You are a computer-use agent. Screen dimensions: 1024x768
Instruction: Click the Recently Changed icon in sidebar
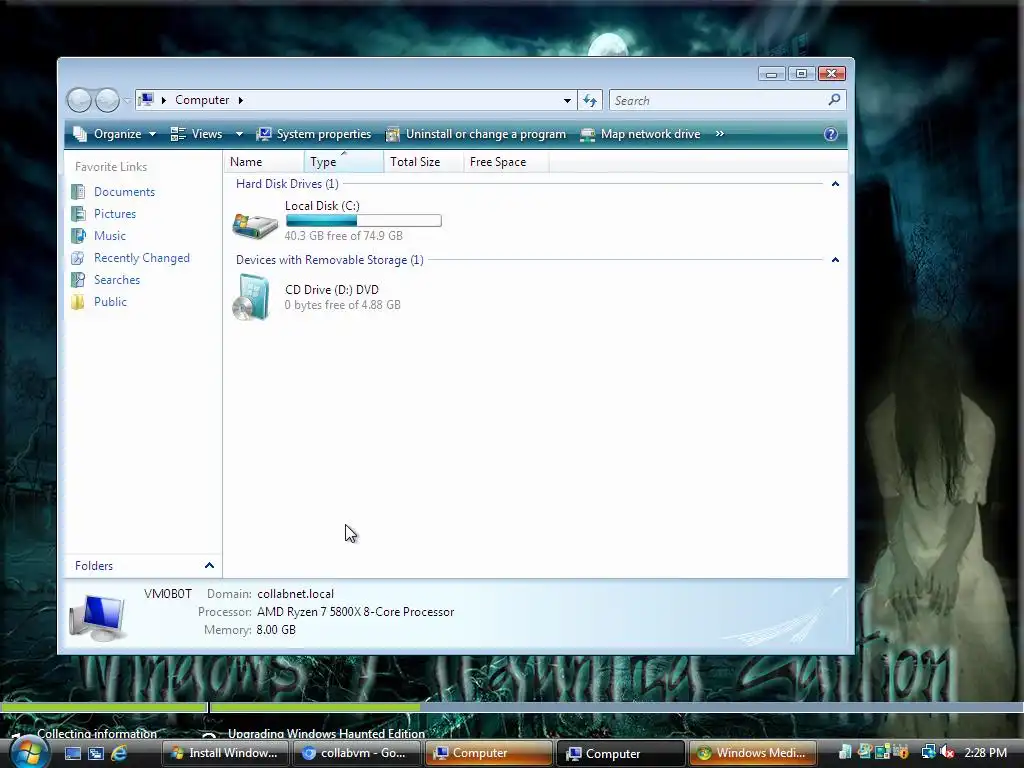coord(78,258)
